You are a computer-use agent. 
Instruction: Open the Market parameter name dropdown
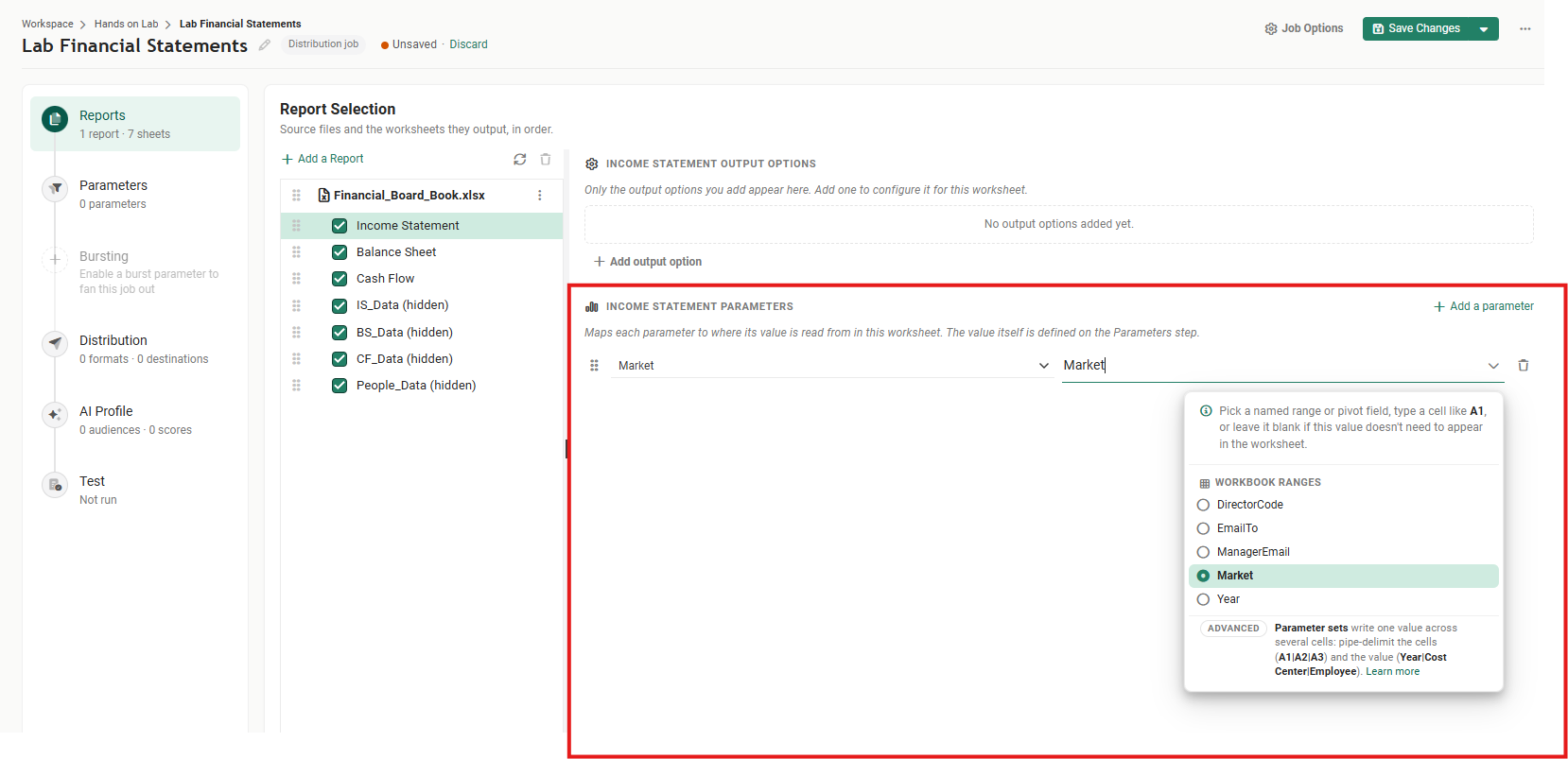click(x=832, y=365)
